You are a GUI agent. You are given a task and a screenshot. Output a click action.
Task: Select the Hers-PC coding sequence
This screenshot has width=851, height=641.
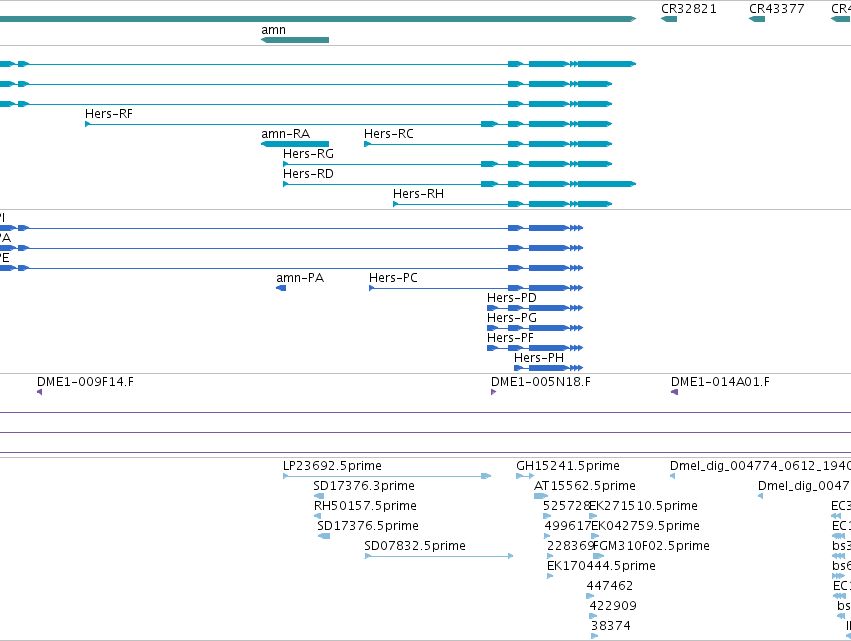[x=476, y=288]
